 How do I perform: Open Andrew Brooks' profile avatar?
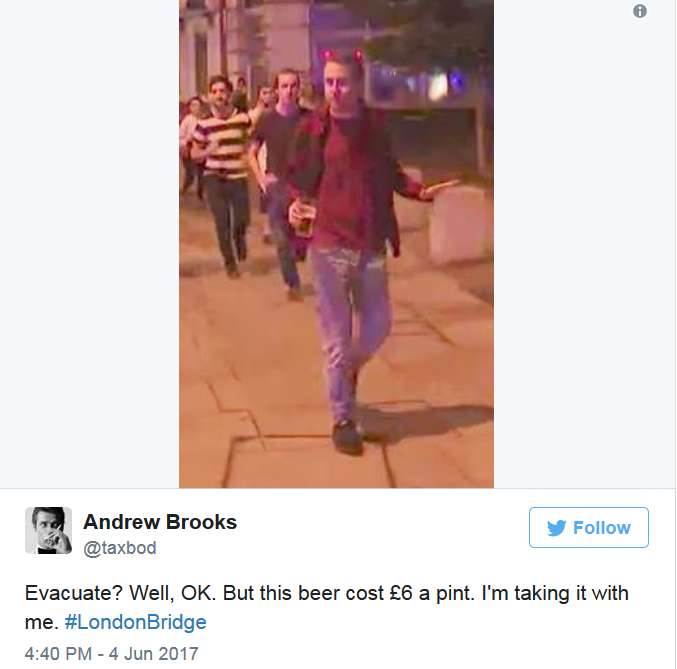click(48, 530)
